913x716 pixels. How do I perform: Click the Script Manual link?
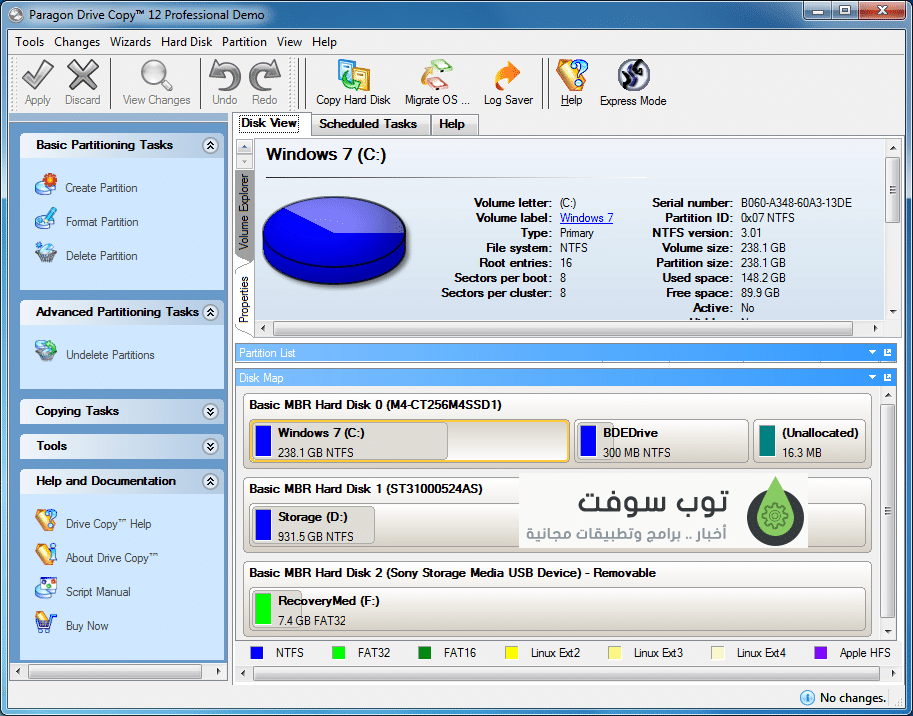pos(98,592)
